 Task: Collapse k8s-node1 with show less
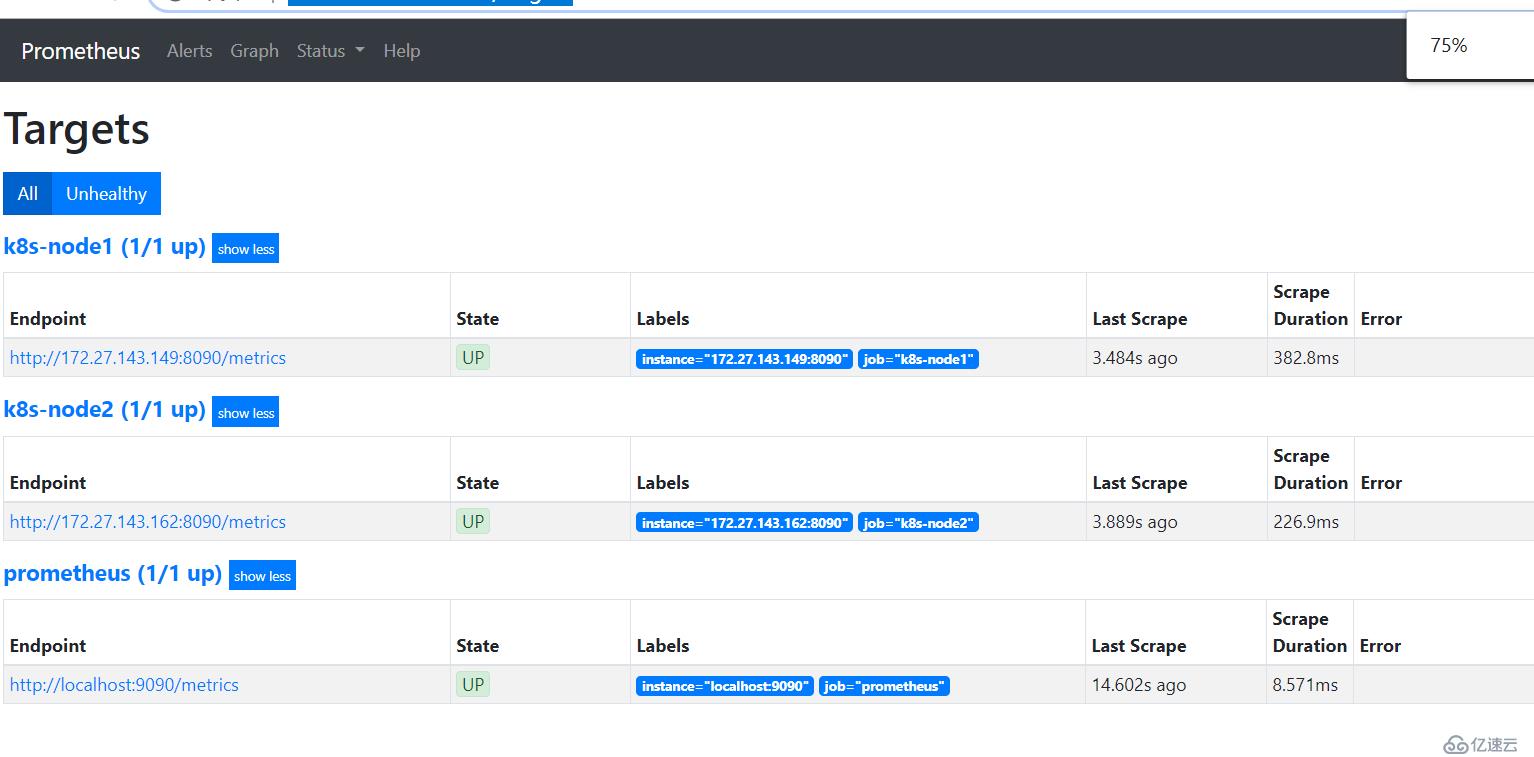(245, 249)
